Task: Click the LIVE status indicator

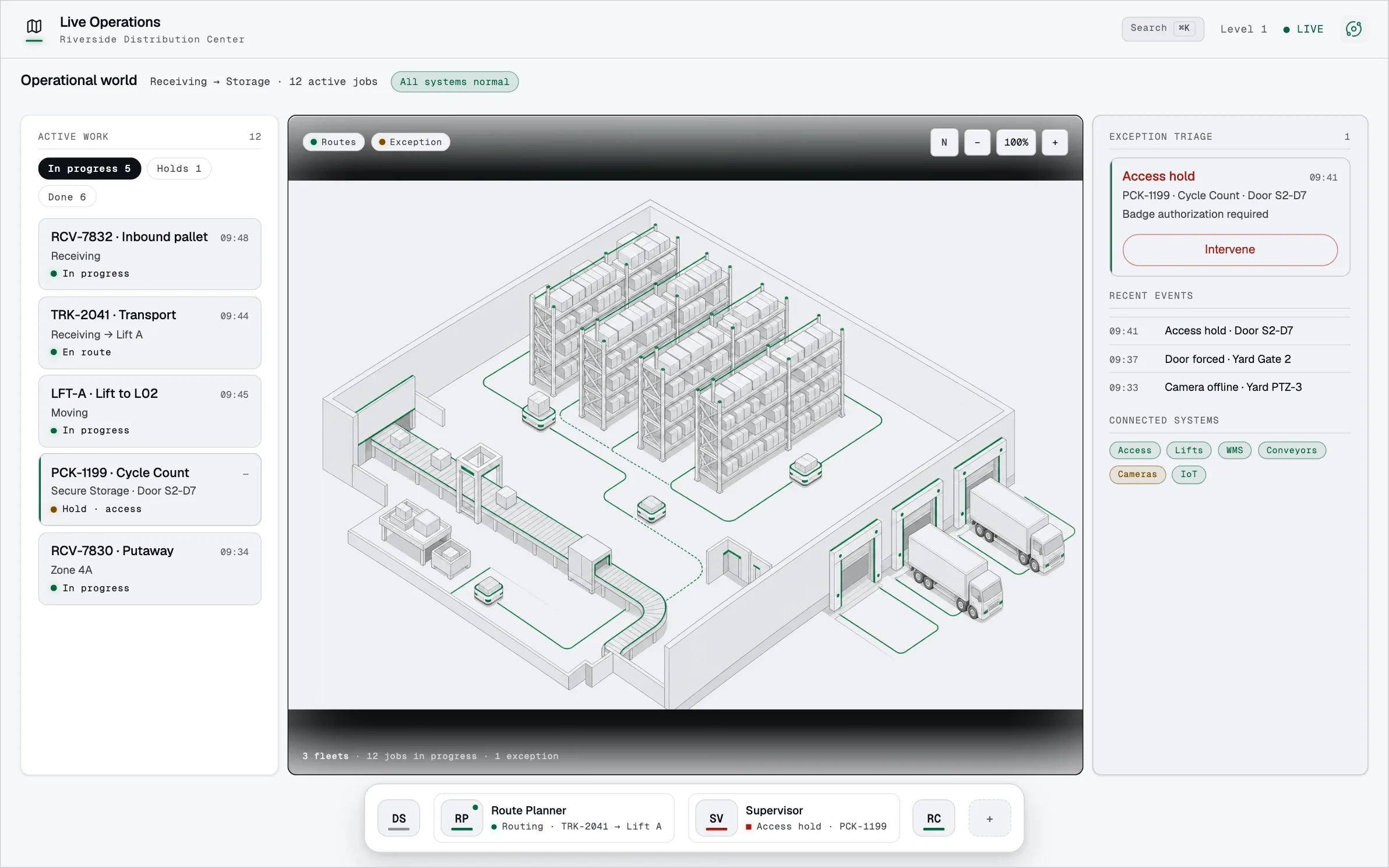Action: coord(1303,29)
